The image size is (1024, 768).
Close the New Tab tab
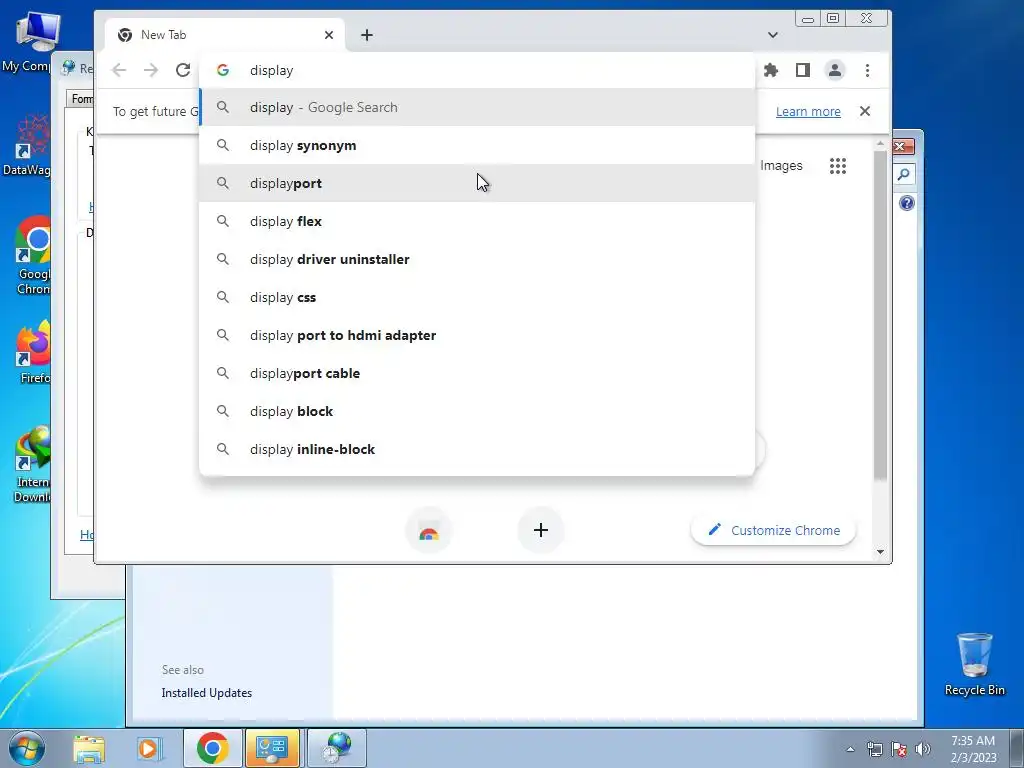[x=329, y=35]
